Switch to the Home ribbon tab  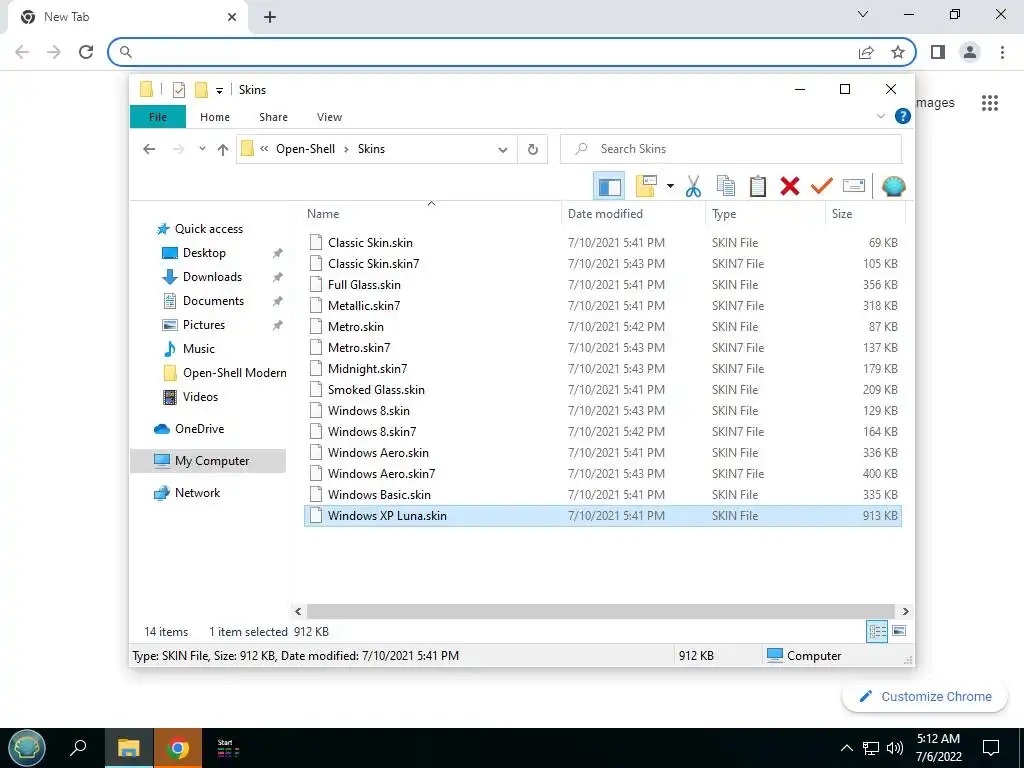click(x=215, y=117)
